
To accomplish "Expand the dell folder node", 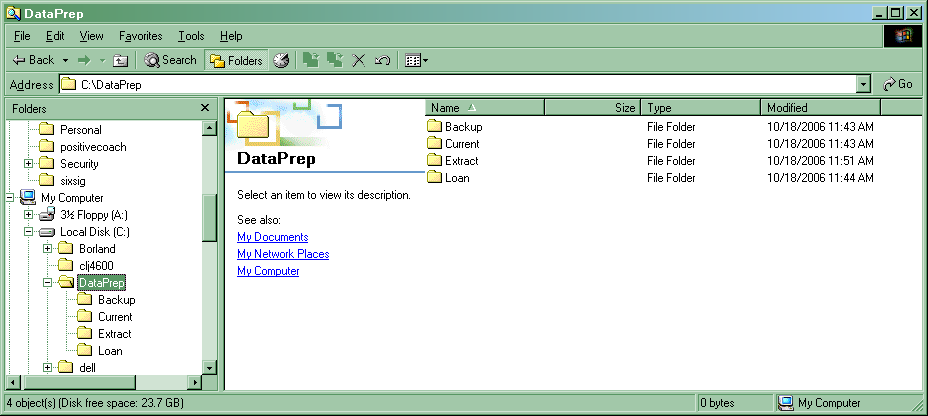I will click(x=47, y=368).
